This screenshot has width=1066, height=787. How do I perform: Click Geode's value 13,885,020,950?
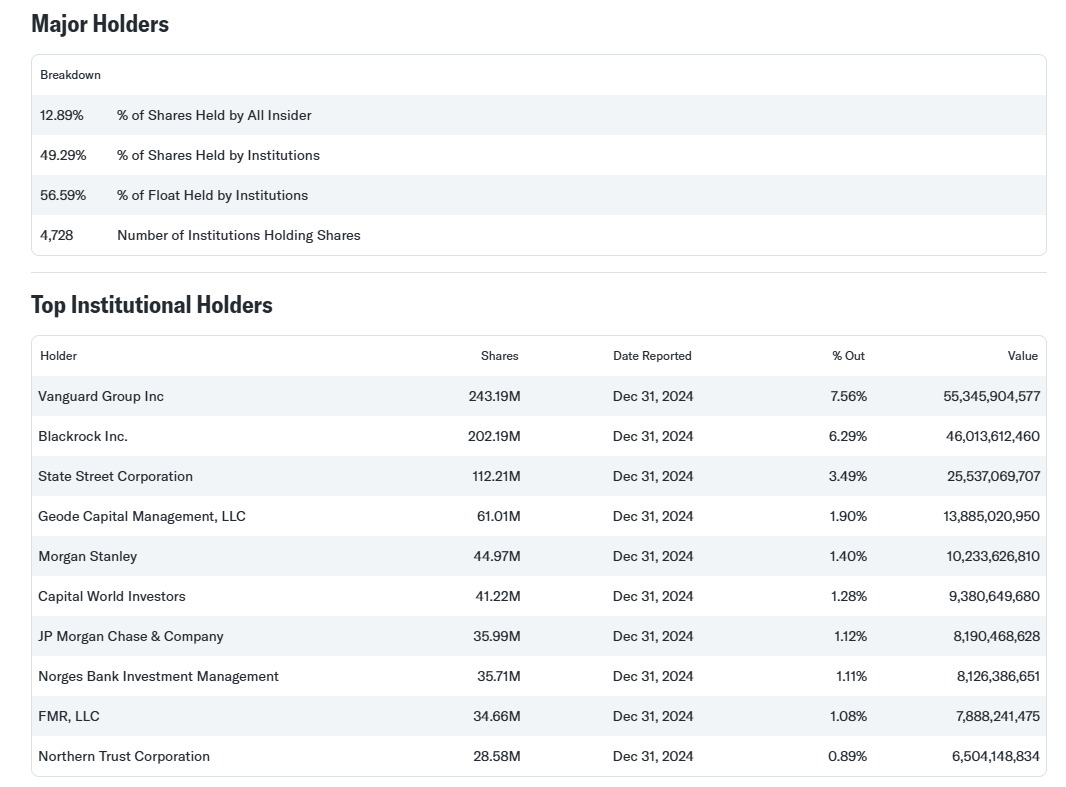991,517
